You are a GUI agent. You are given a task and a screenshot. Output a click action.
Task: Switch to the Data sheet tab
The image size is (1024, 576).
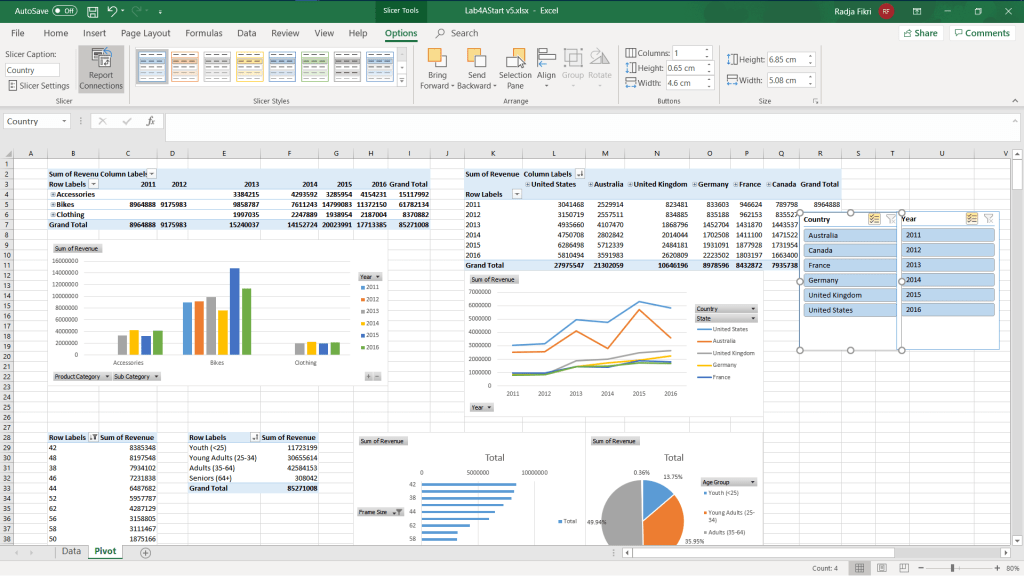pos(71,552)
